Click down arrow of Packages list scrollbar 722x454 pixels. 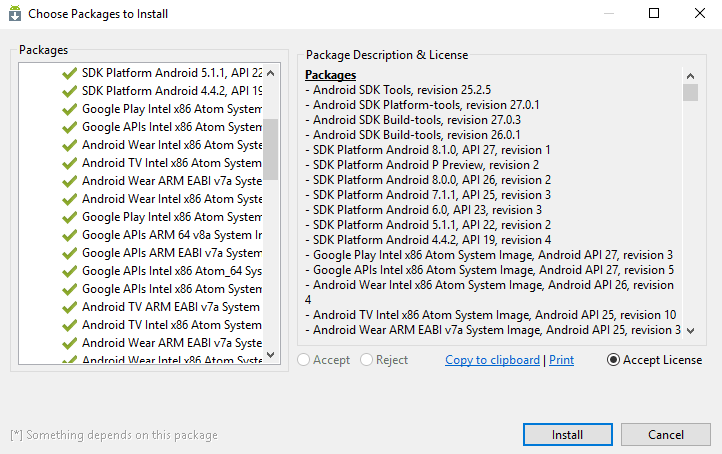coord(271,355)
